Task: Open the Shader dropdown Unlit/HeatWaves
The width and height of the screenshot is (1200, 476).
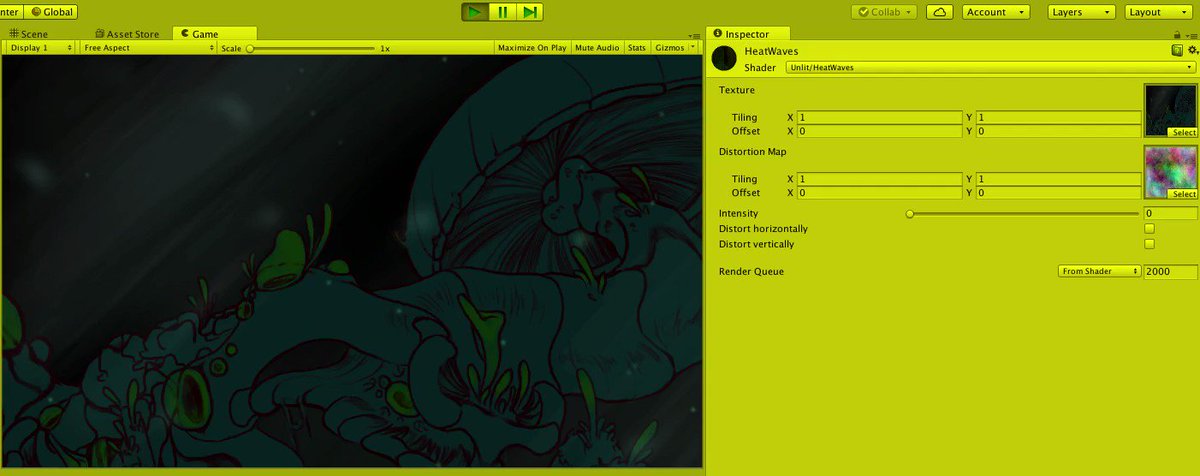Action: coord(990,67)
